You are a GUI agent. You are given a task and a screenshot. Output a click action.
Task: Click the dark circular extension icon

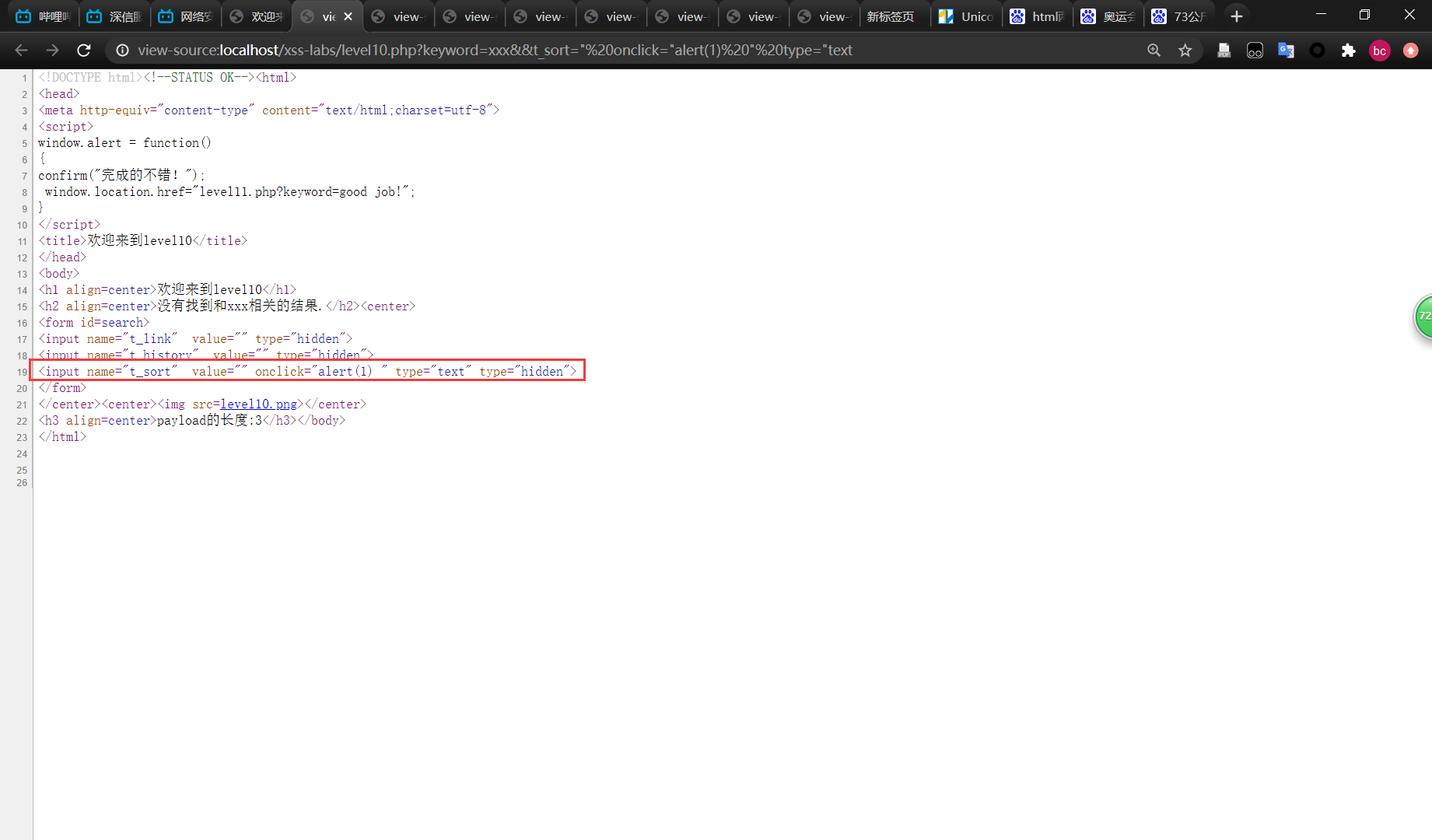point(1317,51)
